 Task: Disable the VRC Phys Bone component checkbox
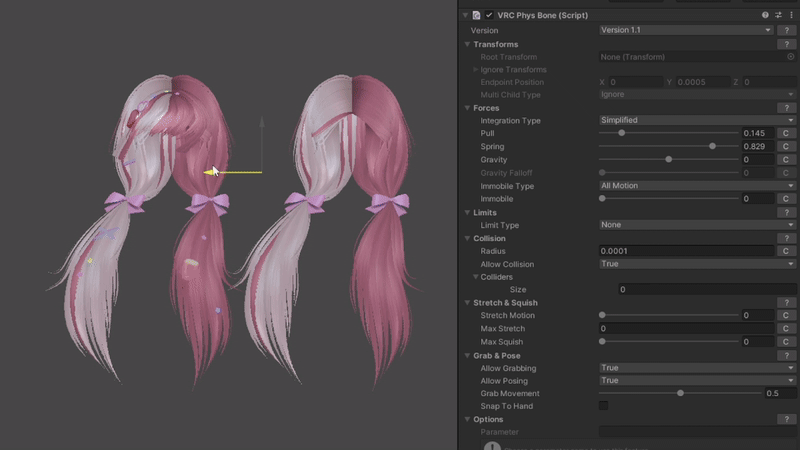pos(489,16)
